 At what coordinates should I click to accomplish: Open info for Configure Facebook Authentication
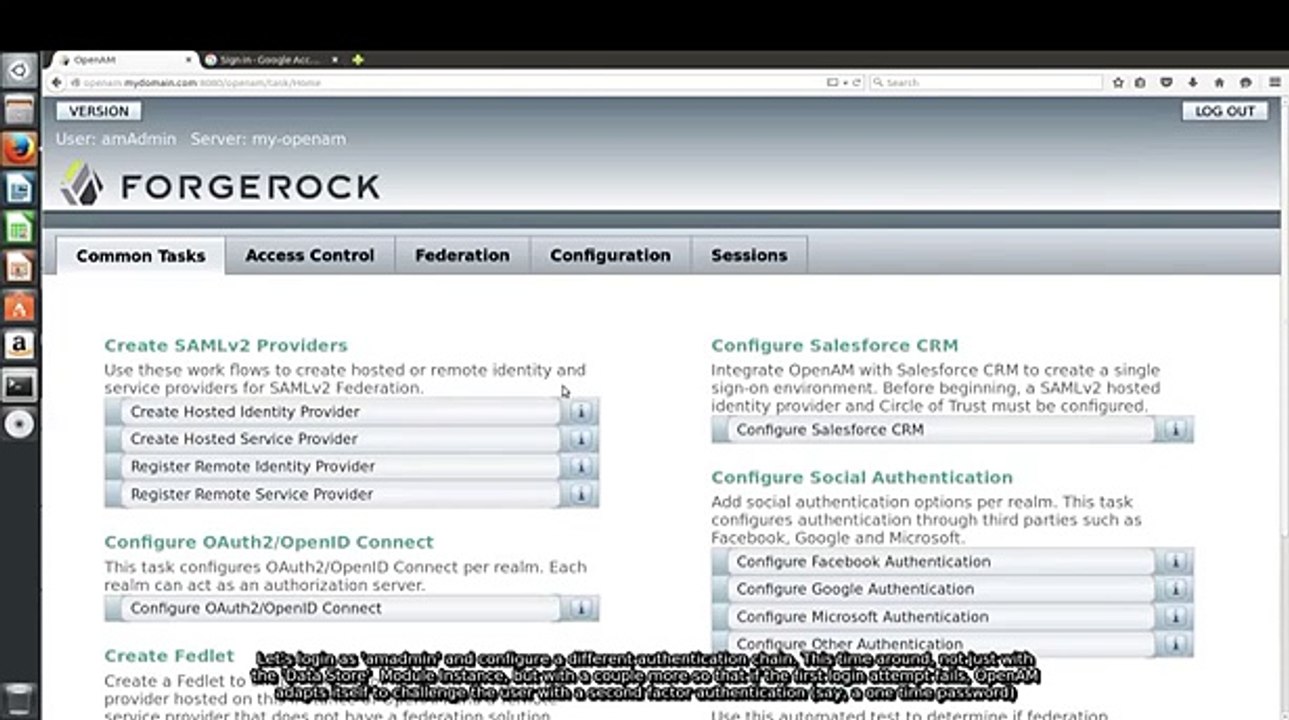(1175, 562)
